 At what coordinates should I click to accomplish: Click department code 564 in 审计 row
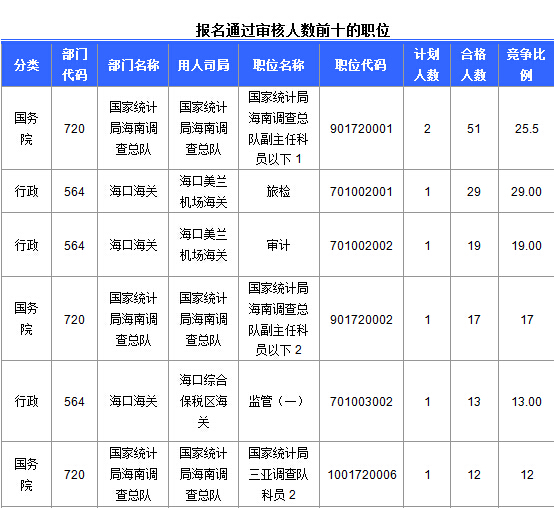coord(74,246)
